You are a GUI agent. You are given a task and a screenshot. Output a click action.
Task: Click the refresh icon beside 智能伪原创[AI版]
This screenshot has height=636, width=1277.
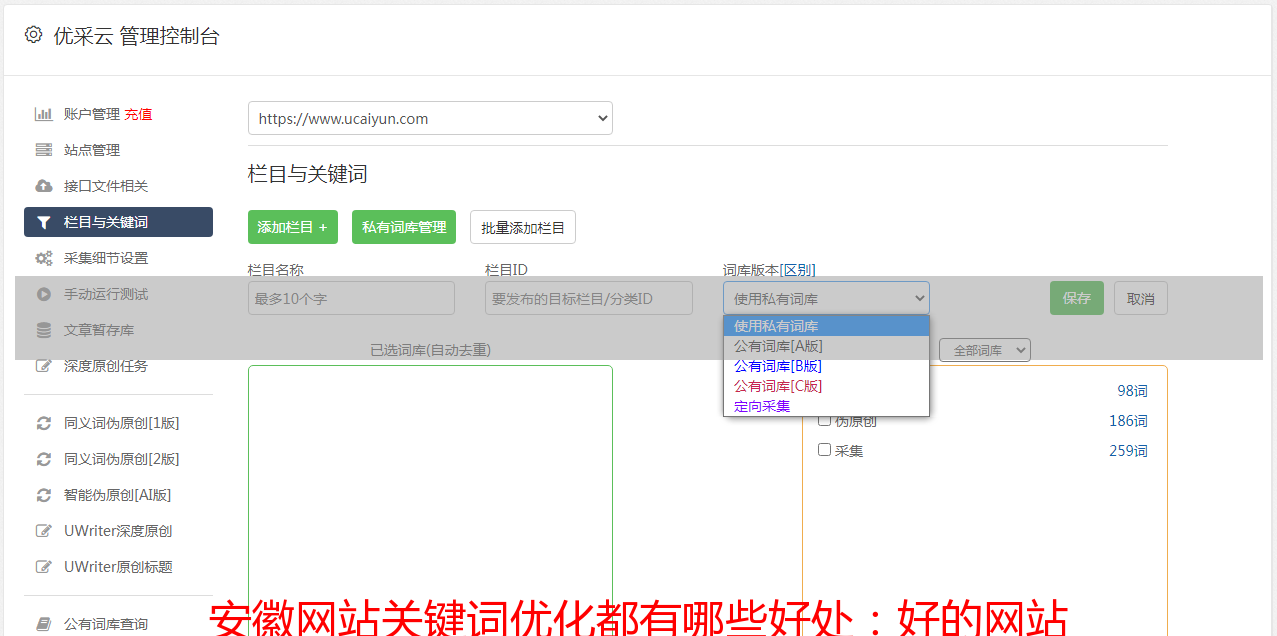pyautogui.click(x=44, y=495)
